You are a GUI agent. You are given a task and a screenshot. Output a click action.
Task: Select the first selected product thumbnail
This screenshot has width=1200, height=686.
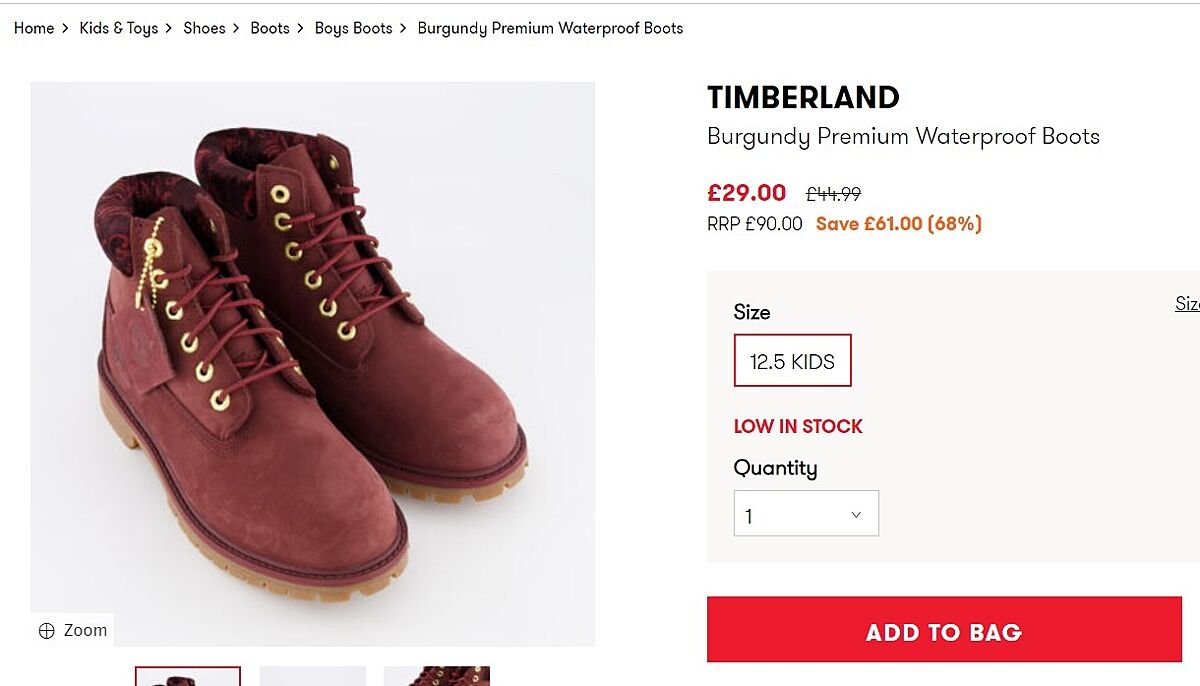188,677
